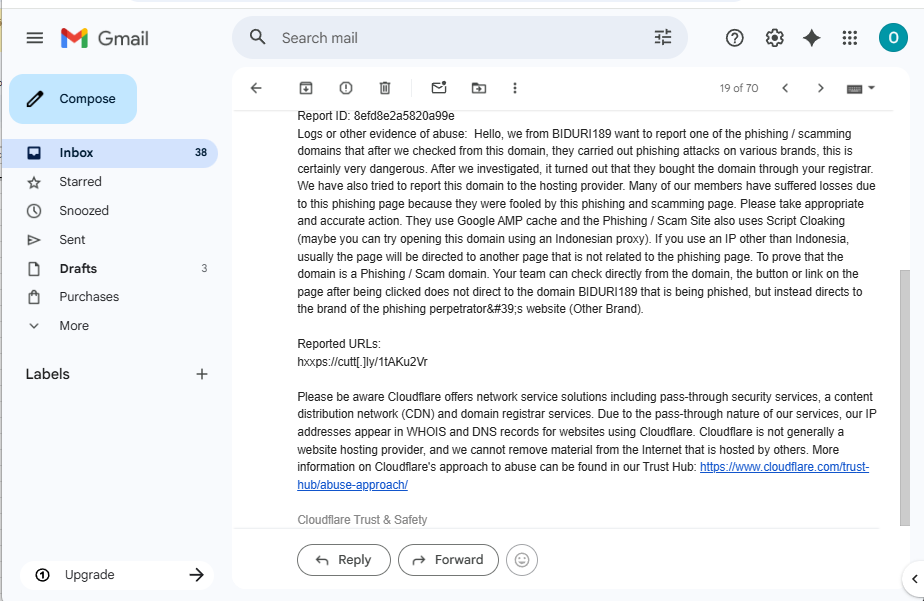Click the Gmail logo

pyautogui.click(x=104, y=38)
